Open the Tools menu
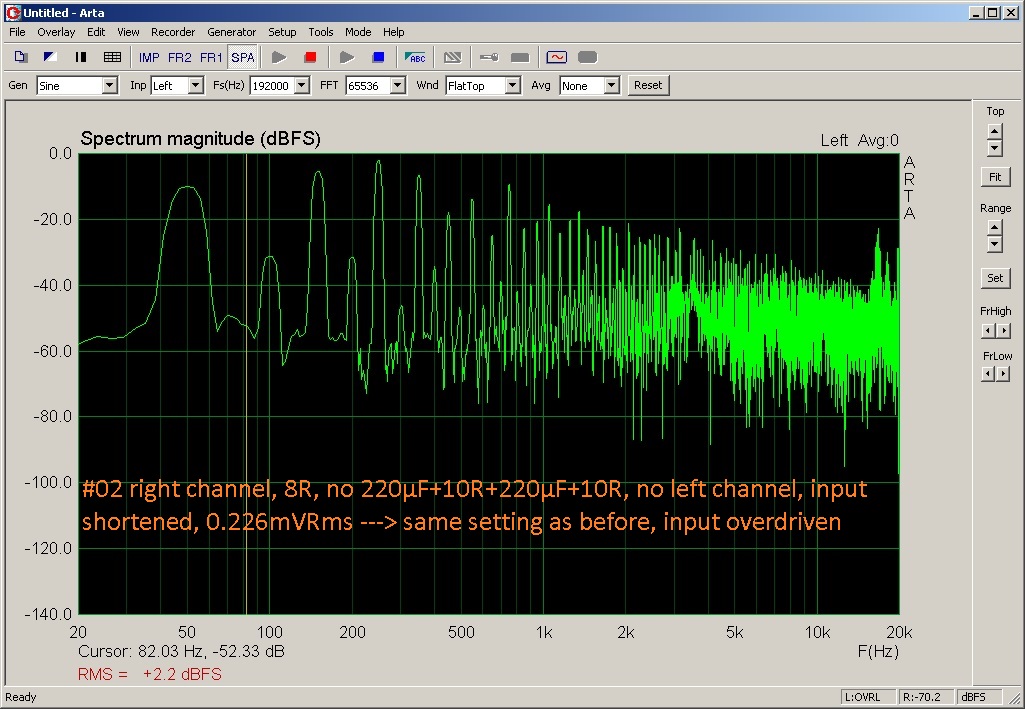Image resolution: width=1025 pixels, height=709 pixels. click(x=321, y=32)
